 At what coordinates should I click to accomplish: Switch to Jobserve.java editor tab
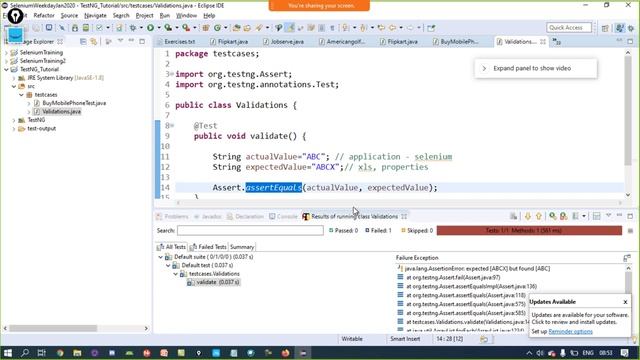[x=283, y=42]
